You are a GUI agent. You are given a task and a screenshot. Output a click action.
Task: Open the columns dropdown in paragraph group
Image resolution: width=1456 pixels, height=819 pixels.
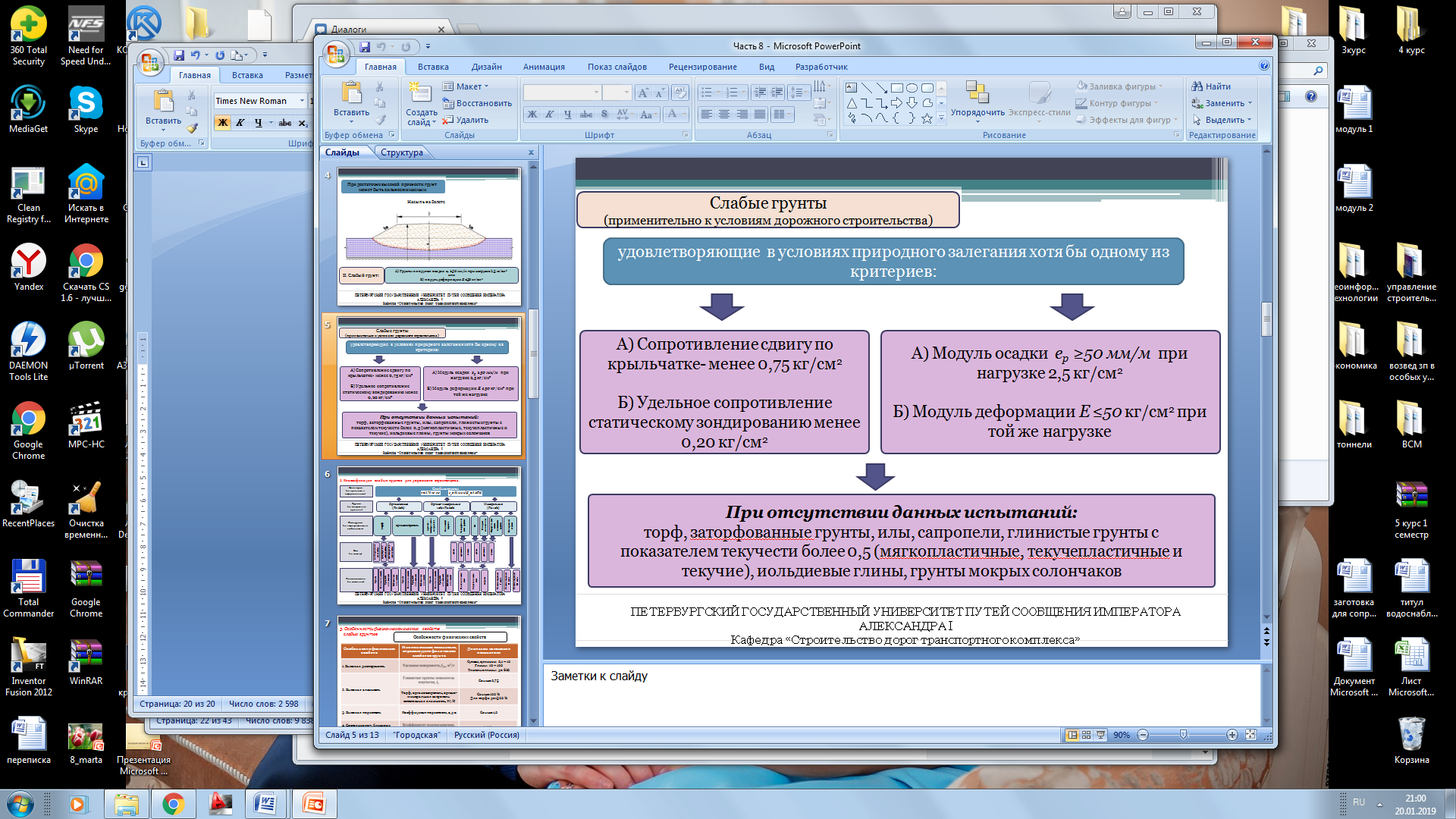[781, 115]
